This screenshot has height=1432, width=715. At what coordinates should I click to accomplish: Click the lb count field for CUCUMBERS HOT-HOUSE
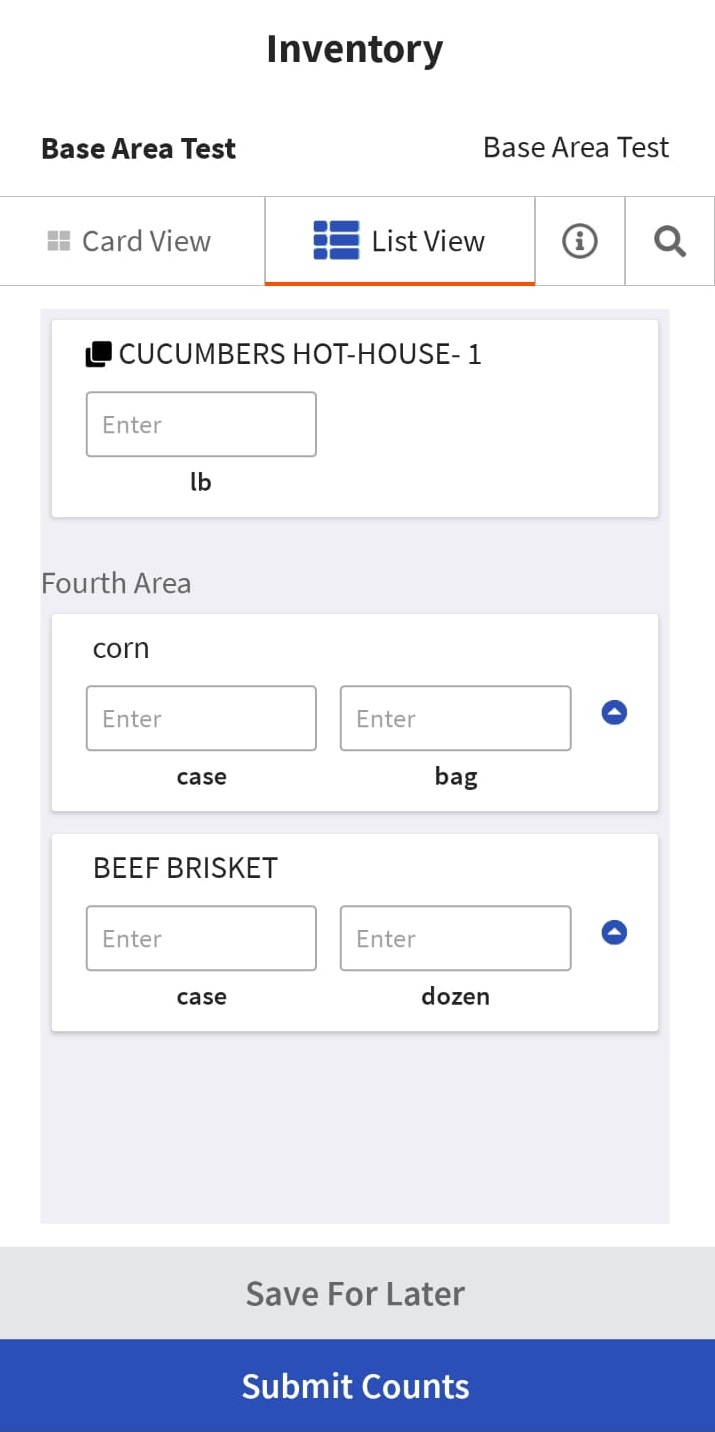coord(200,424)
